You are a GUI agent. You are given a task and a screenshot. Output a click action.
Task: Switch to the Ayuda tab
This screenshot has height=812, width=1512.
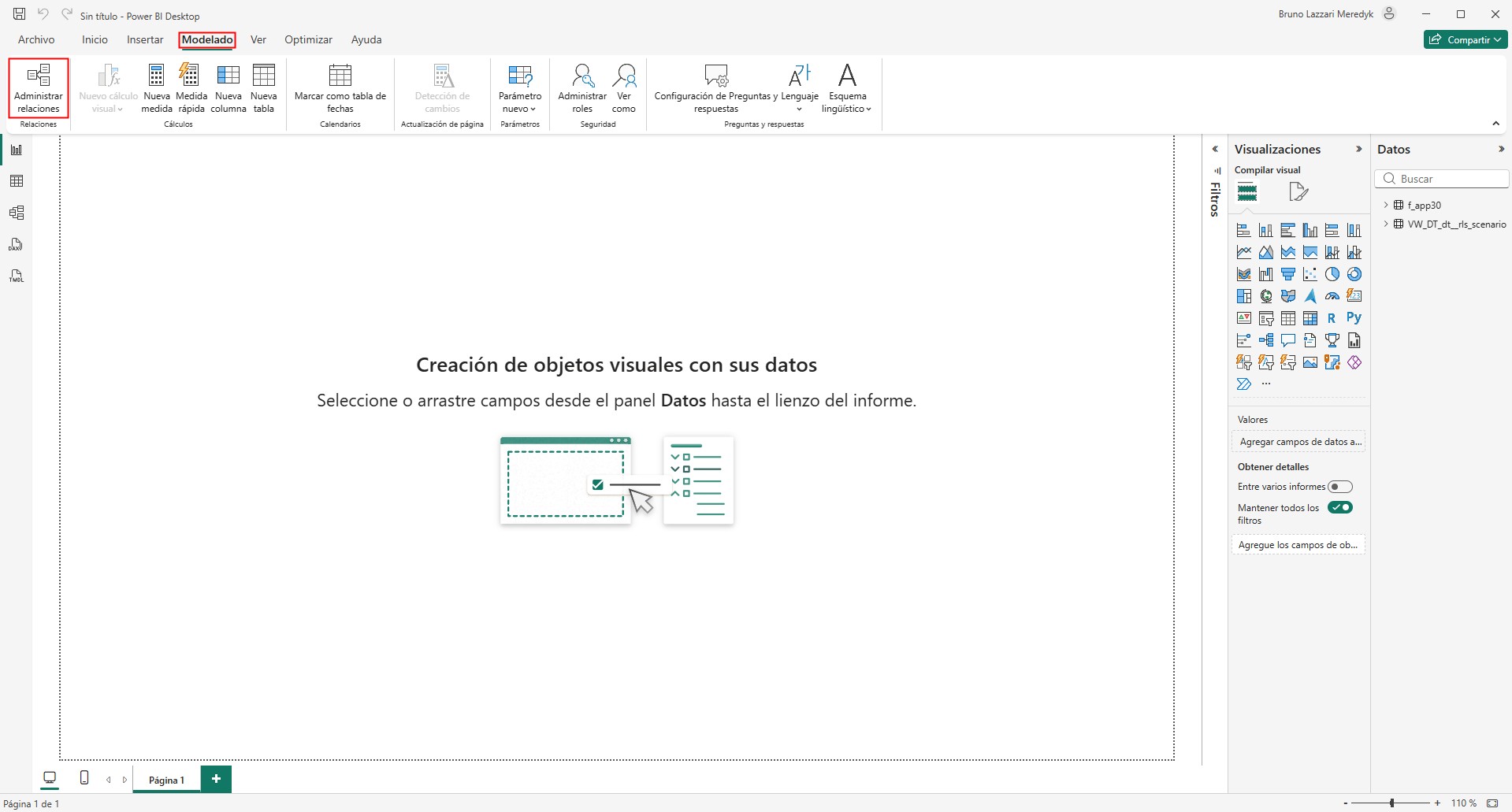tap(366, 39)
